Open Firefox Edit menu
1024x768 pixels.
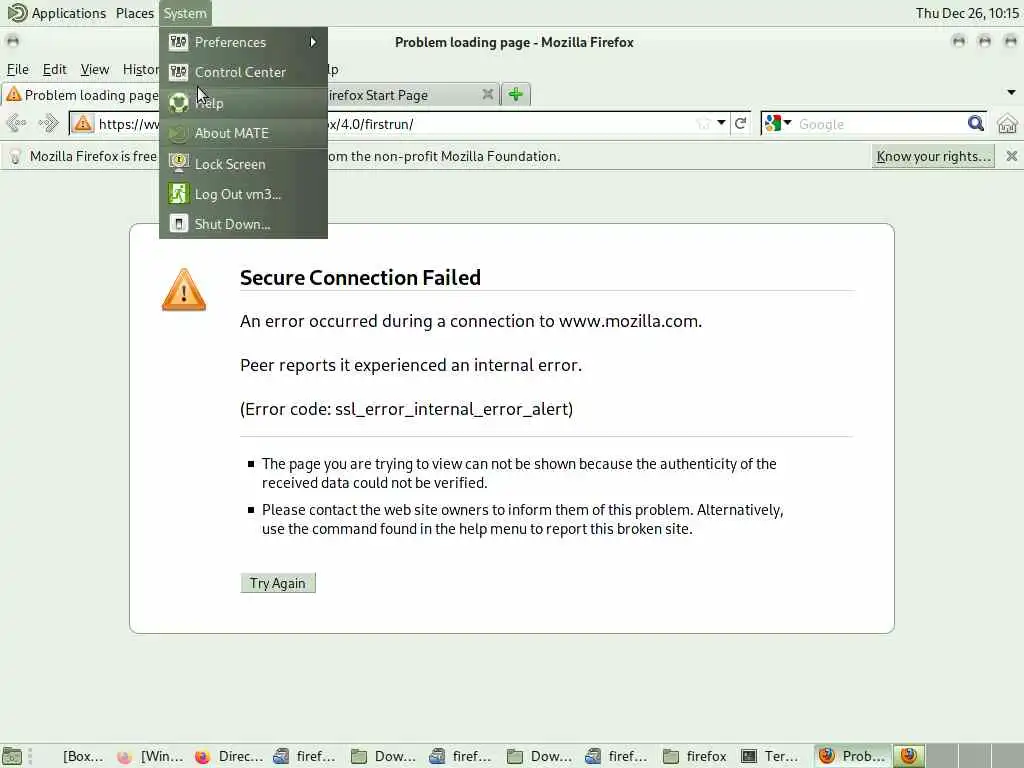[55, 69]
